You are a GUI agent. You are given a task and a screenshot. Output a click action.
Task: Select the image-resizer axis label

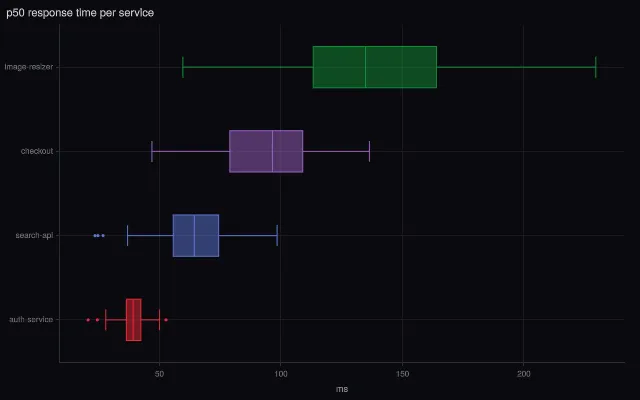[x=29, y=67]
